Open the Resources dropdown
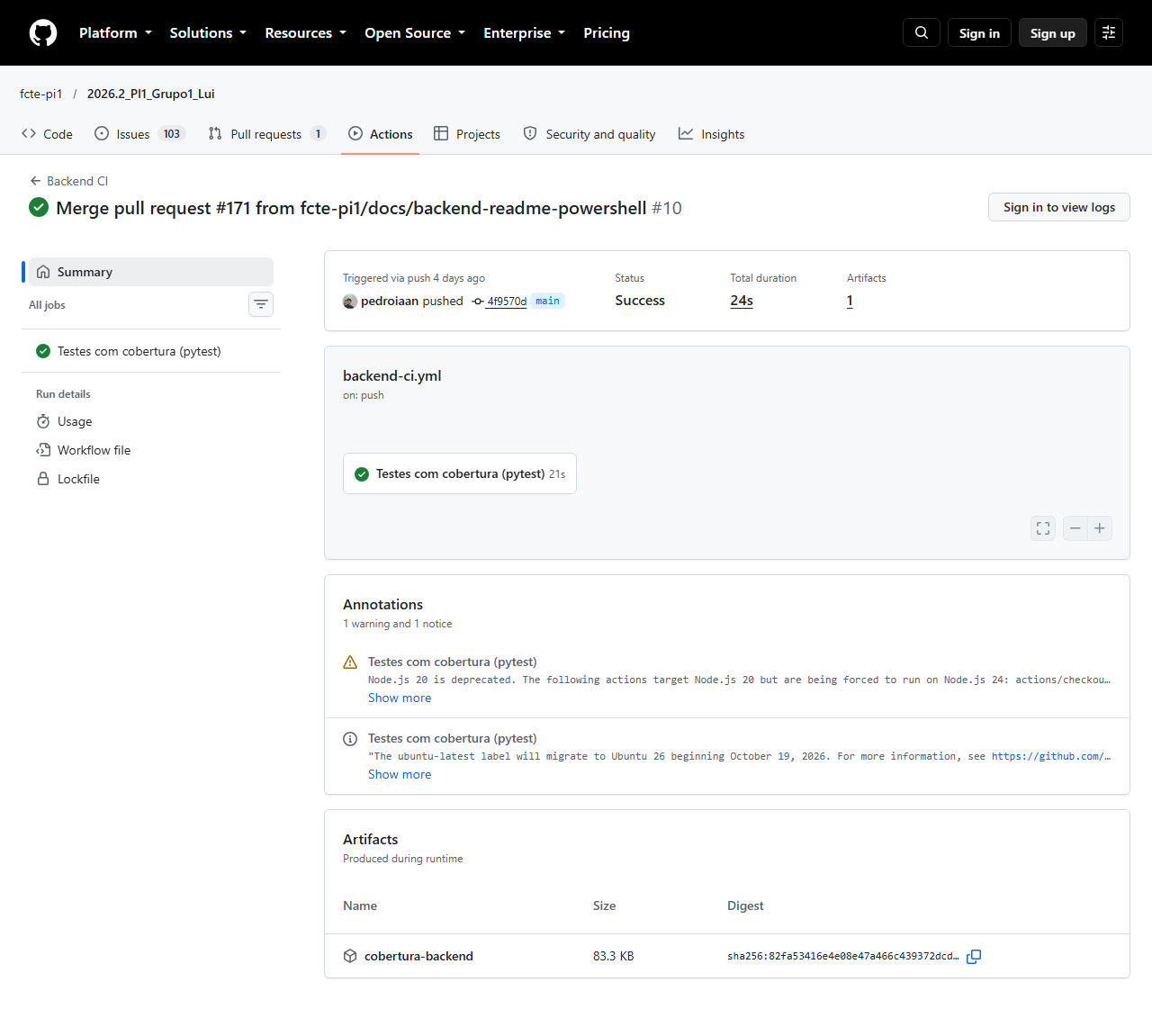Screen dimensions: 1152x1036 pyautogui.click(x=305, y=33)
